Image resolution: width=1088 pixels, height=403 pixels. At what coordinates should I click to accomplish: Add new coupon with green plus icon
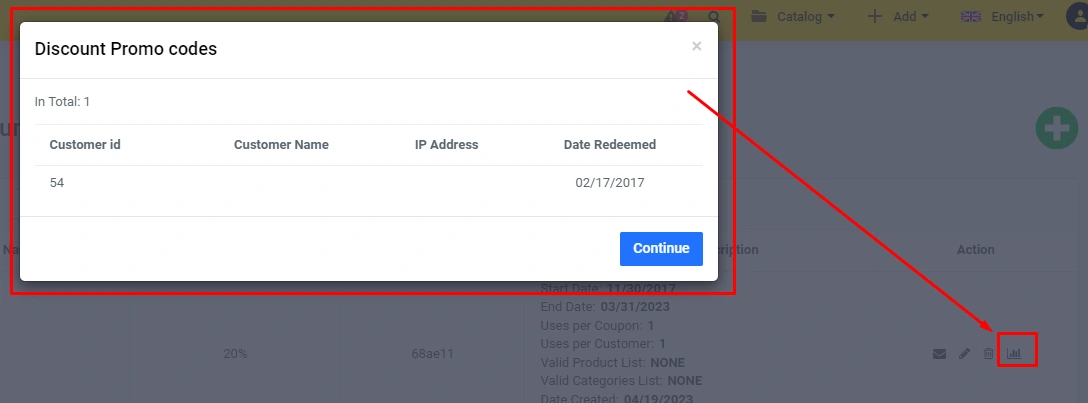[x=1057, y=128]
